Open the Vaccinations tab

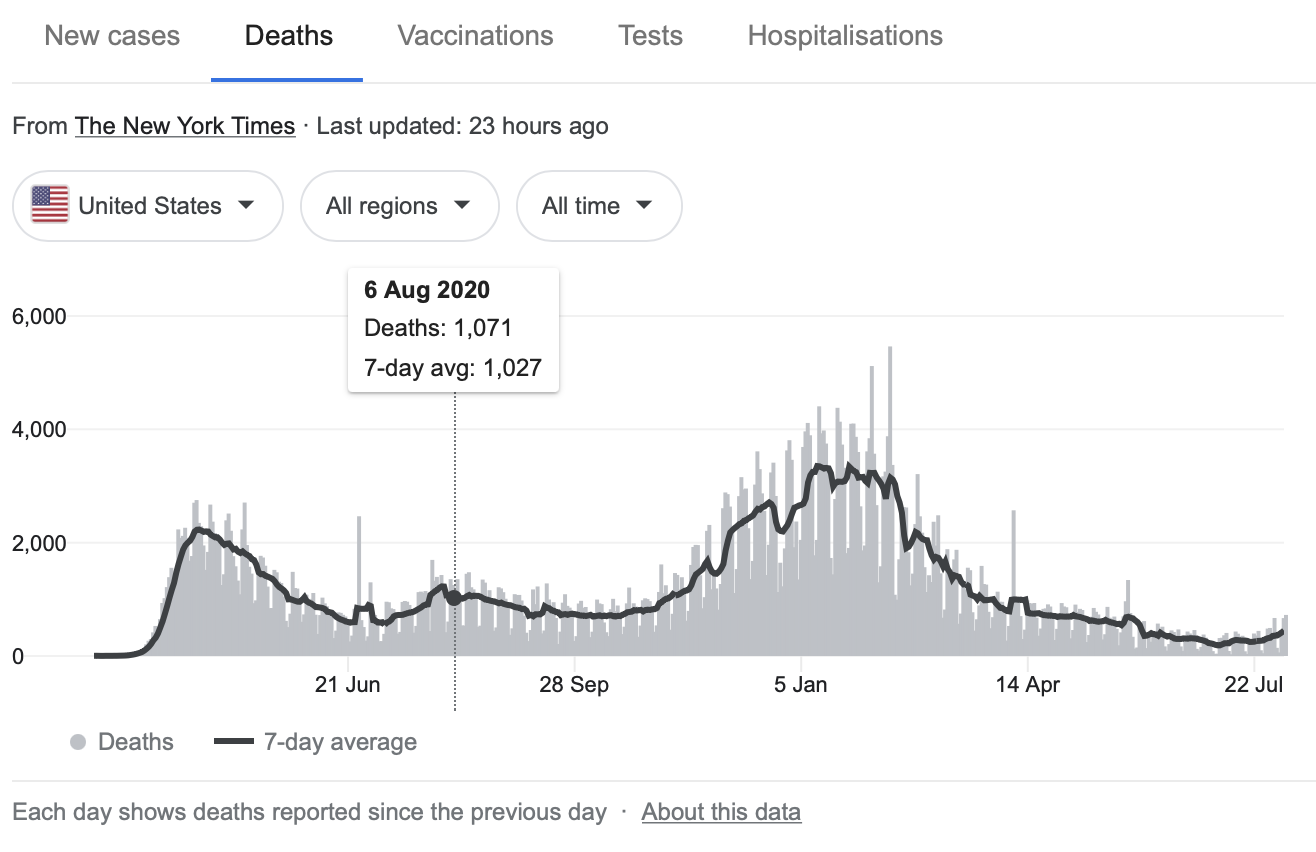[x=475, y=36]
